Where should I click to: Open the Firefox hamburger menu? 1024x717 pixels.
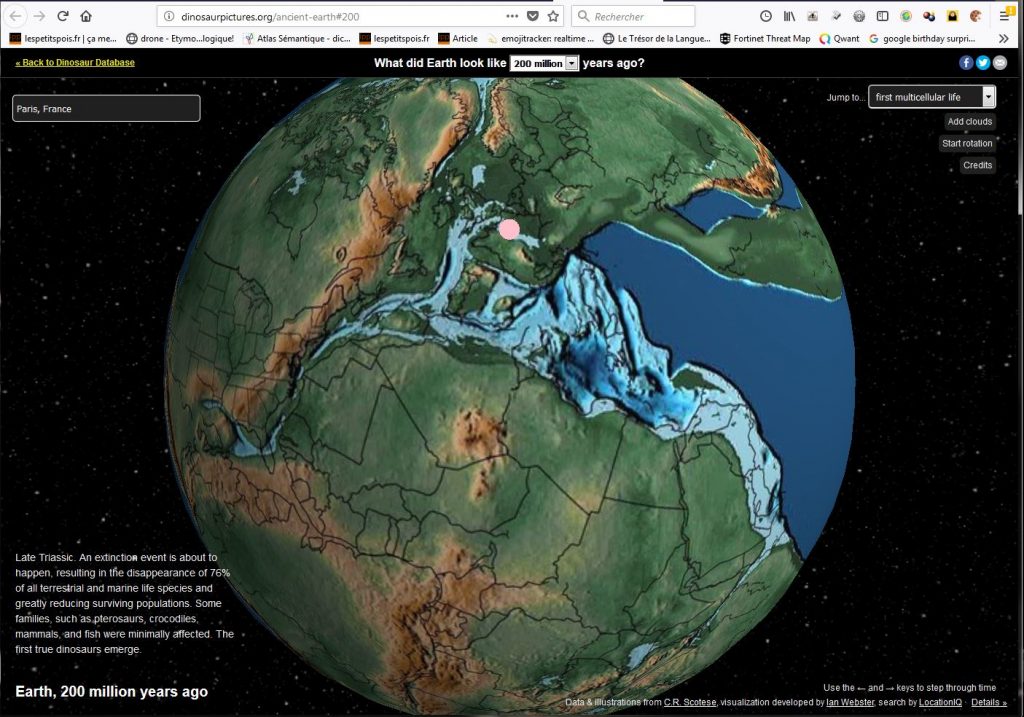point(1004,16)
